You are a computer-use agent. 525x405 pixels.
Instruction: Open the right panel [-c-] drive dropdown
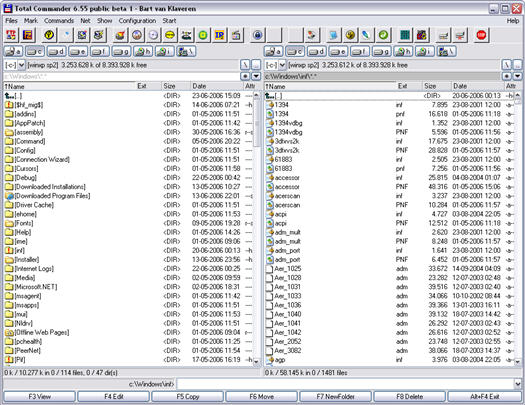coord(282,65)
